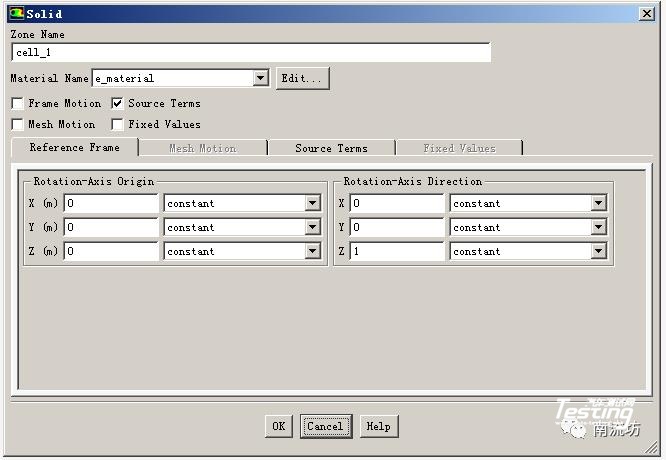Click the Rotation-Axis Direction X value field
Viewport: 666px width, 460px height.
tap(397, 203)
